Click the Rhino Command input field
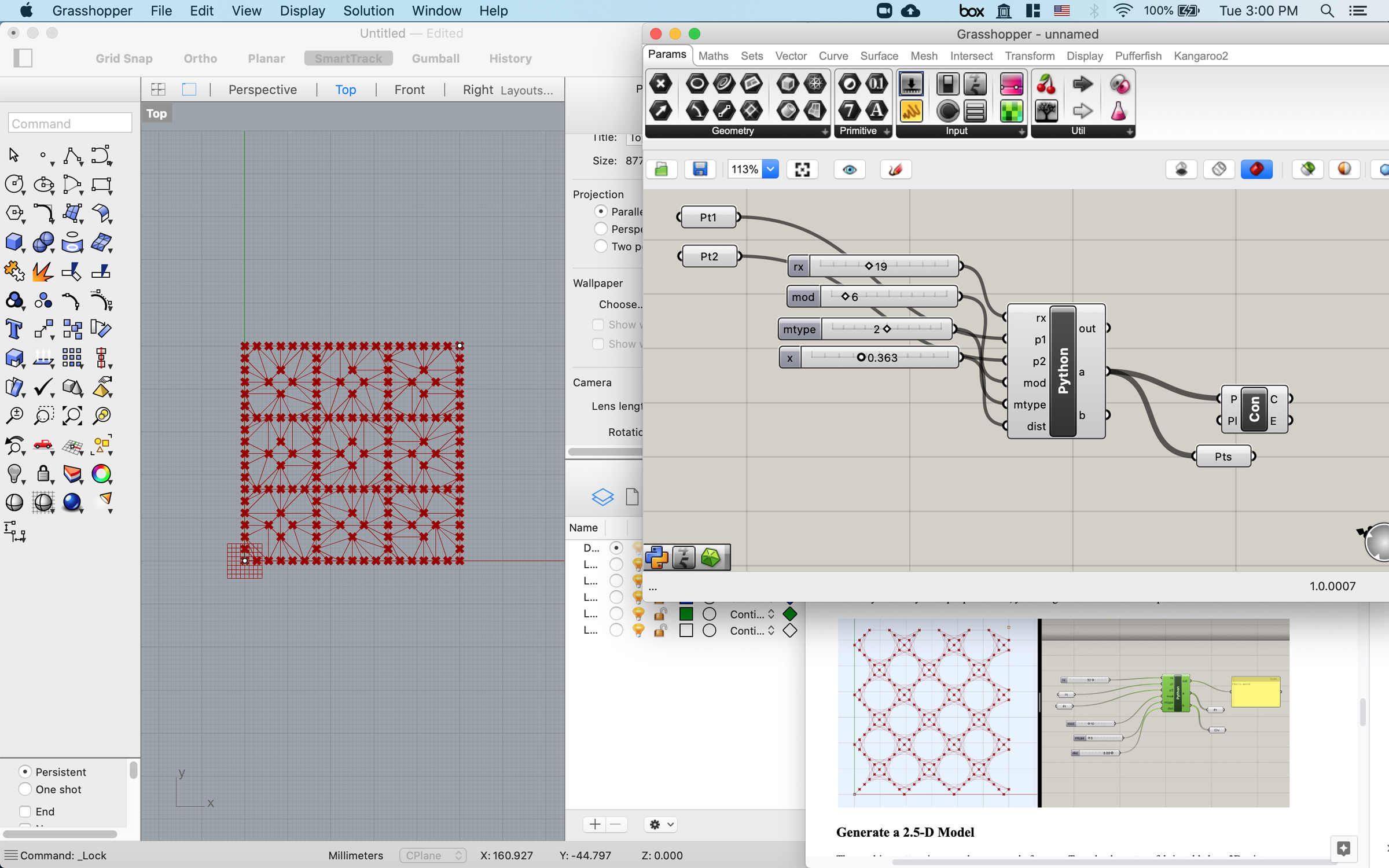The width and height of the screenshot is (1389, 868). point(69,123)
